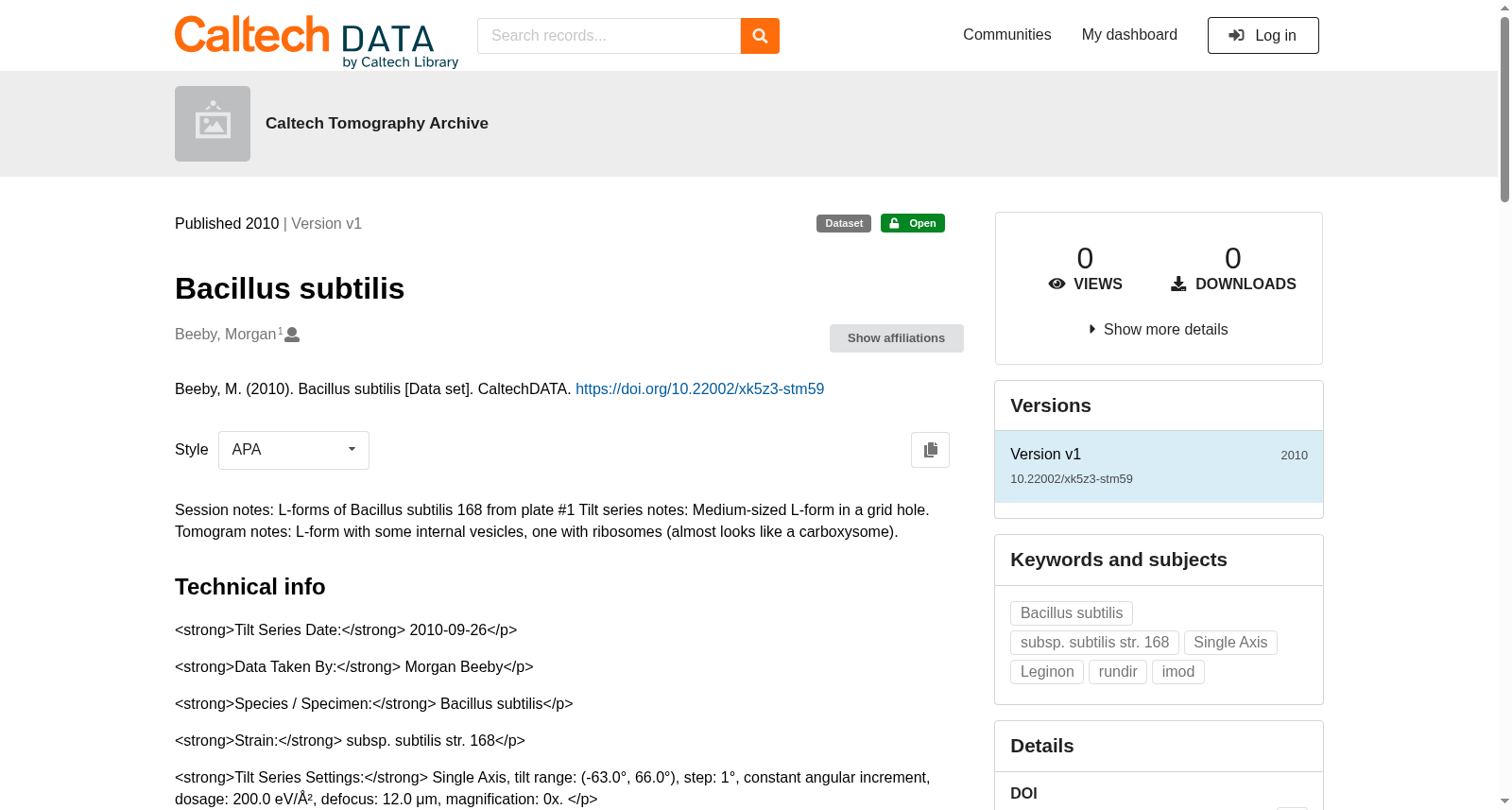The width and height of the screenshot is (1512, 810).
Task: Click the Dataset resource type badge
Action: pos(844,223)
